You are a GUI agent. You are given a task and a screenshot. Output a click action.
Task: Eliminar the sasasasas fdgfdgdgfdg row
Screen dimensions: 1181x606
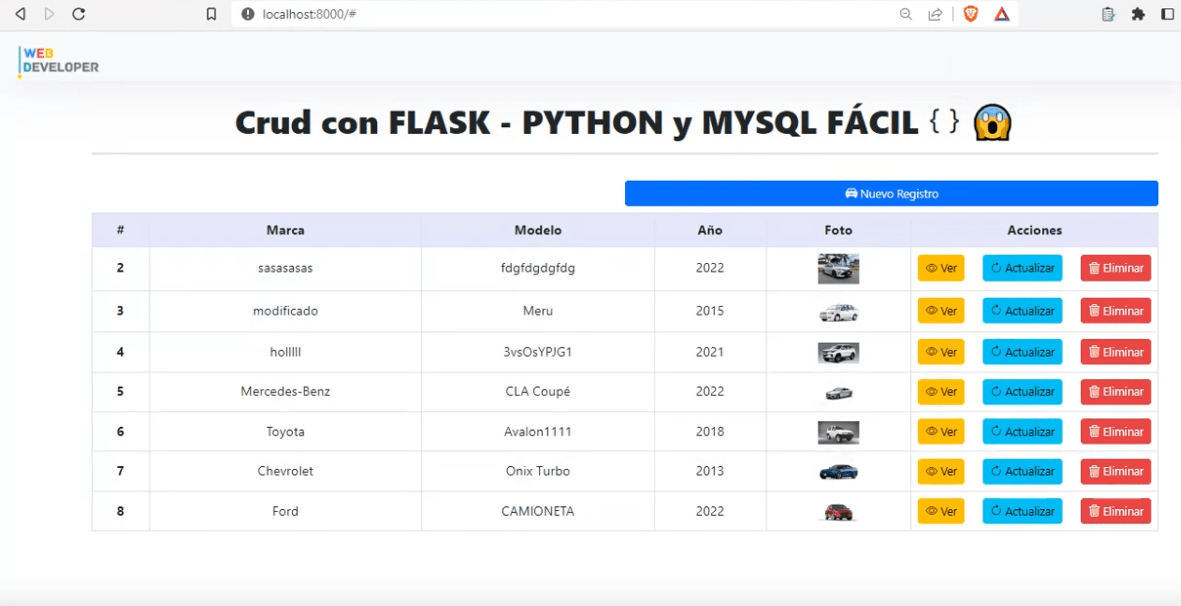click(1115, 267)
